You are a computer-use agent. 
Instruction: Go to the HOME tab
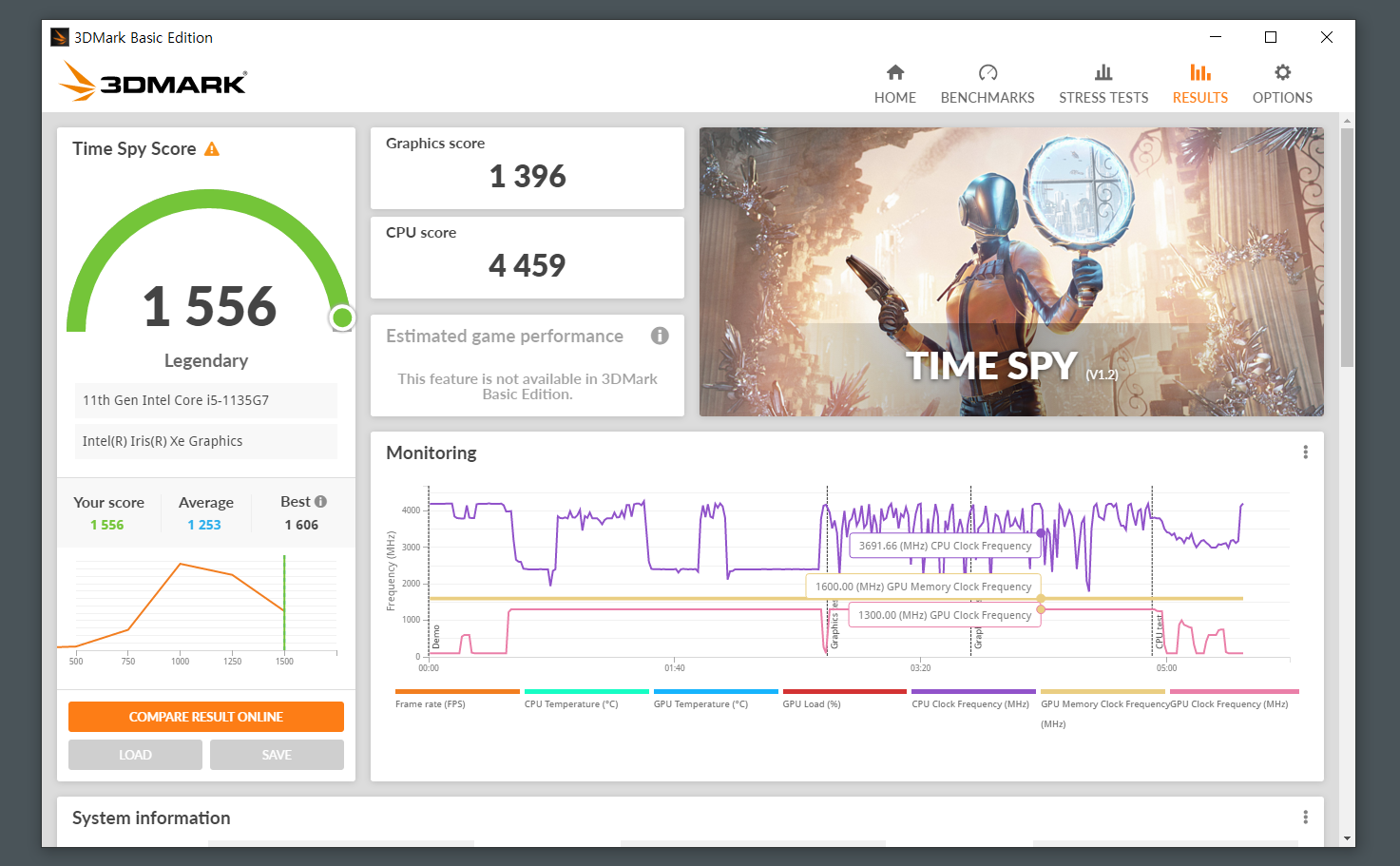(x=894, y=84)
